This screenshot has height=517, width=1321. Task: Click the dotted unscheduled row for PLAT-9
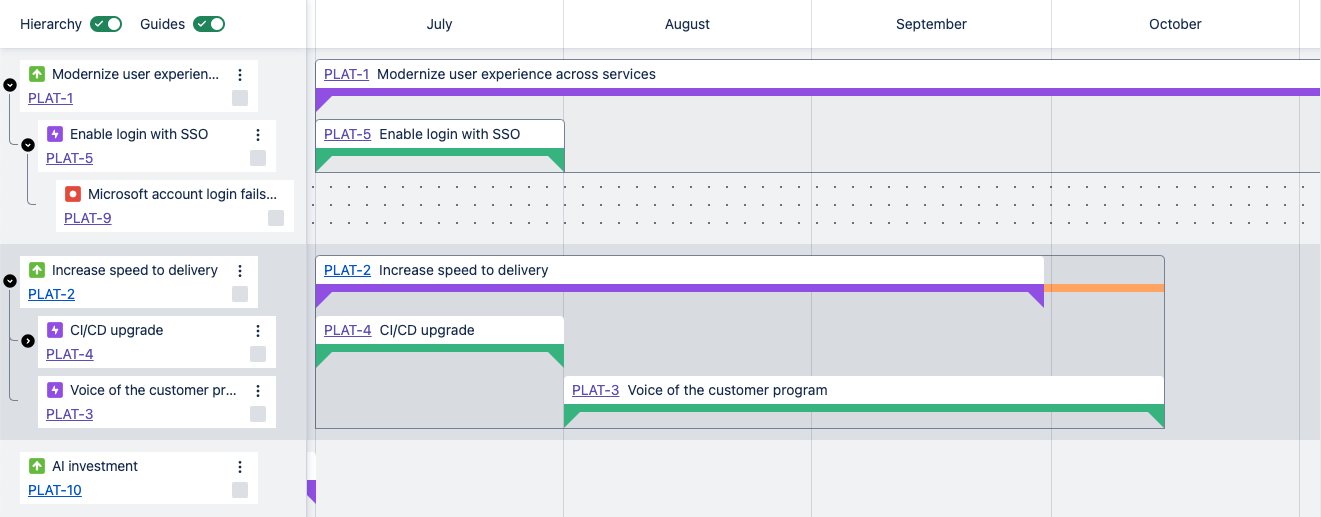coord(813,203)
